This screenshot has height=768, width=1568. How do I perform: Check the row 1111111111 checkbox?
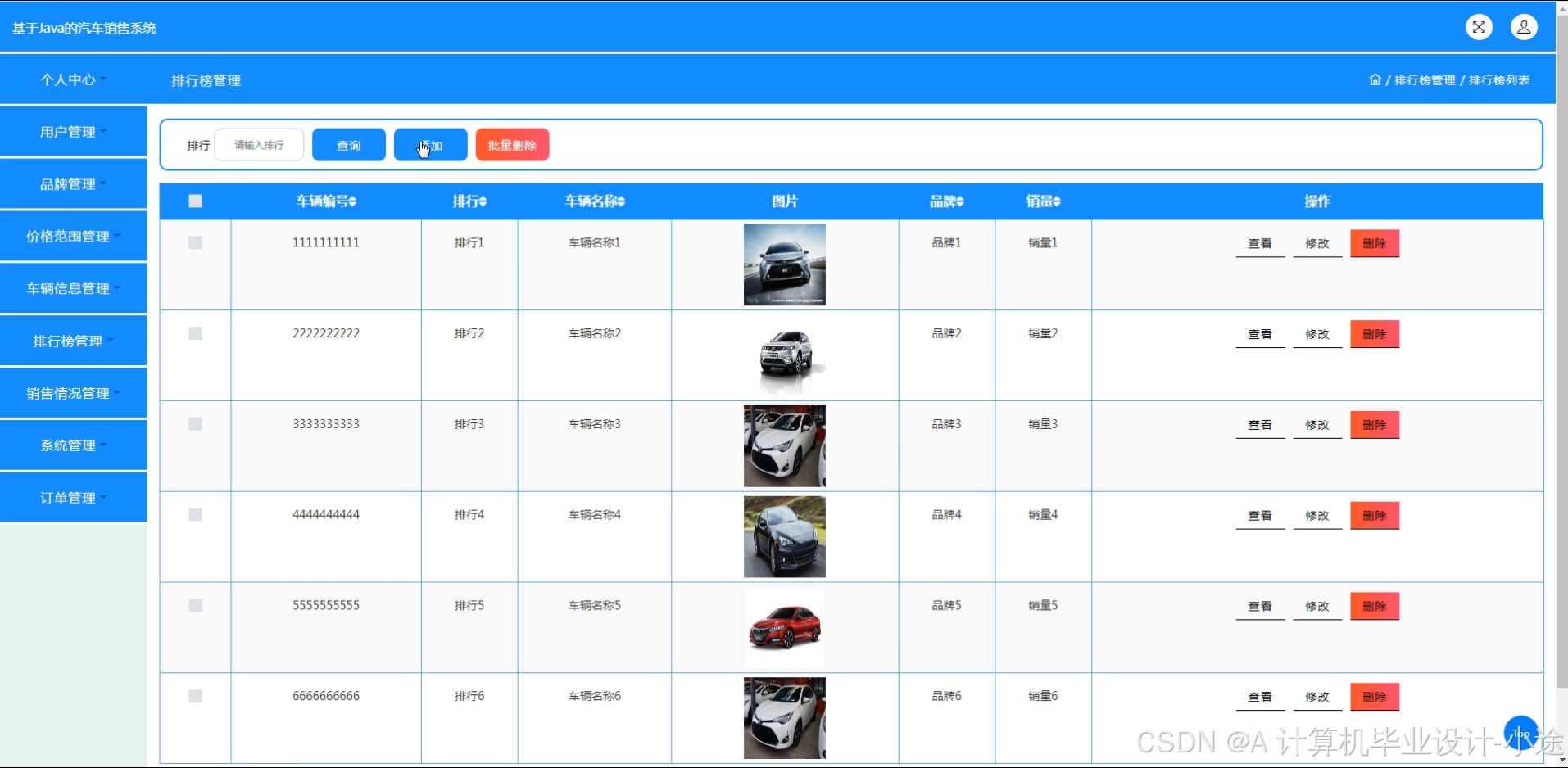[195, 242]
